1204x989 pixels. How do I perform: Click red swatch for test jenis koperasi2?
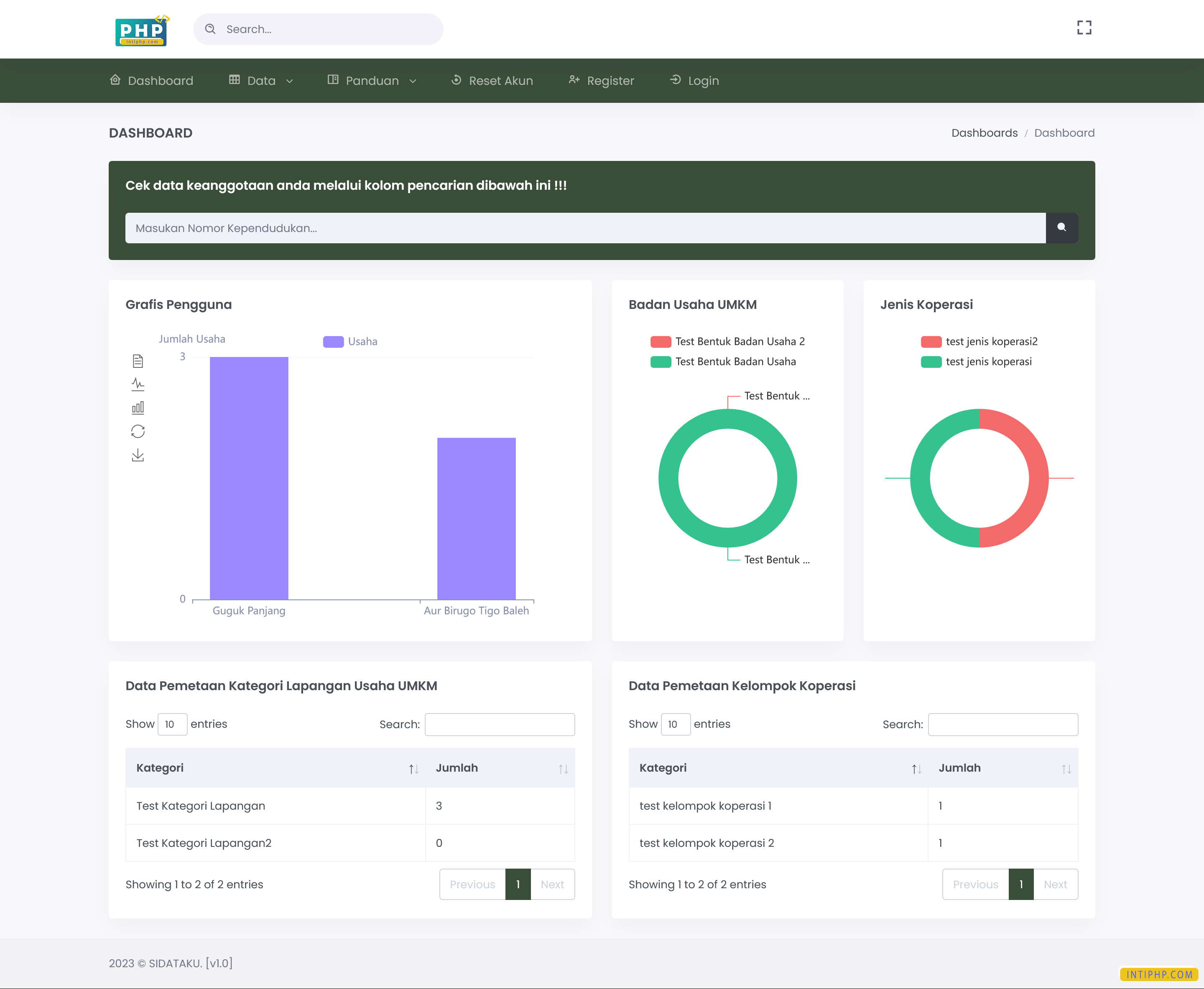click(931, 341)
